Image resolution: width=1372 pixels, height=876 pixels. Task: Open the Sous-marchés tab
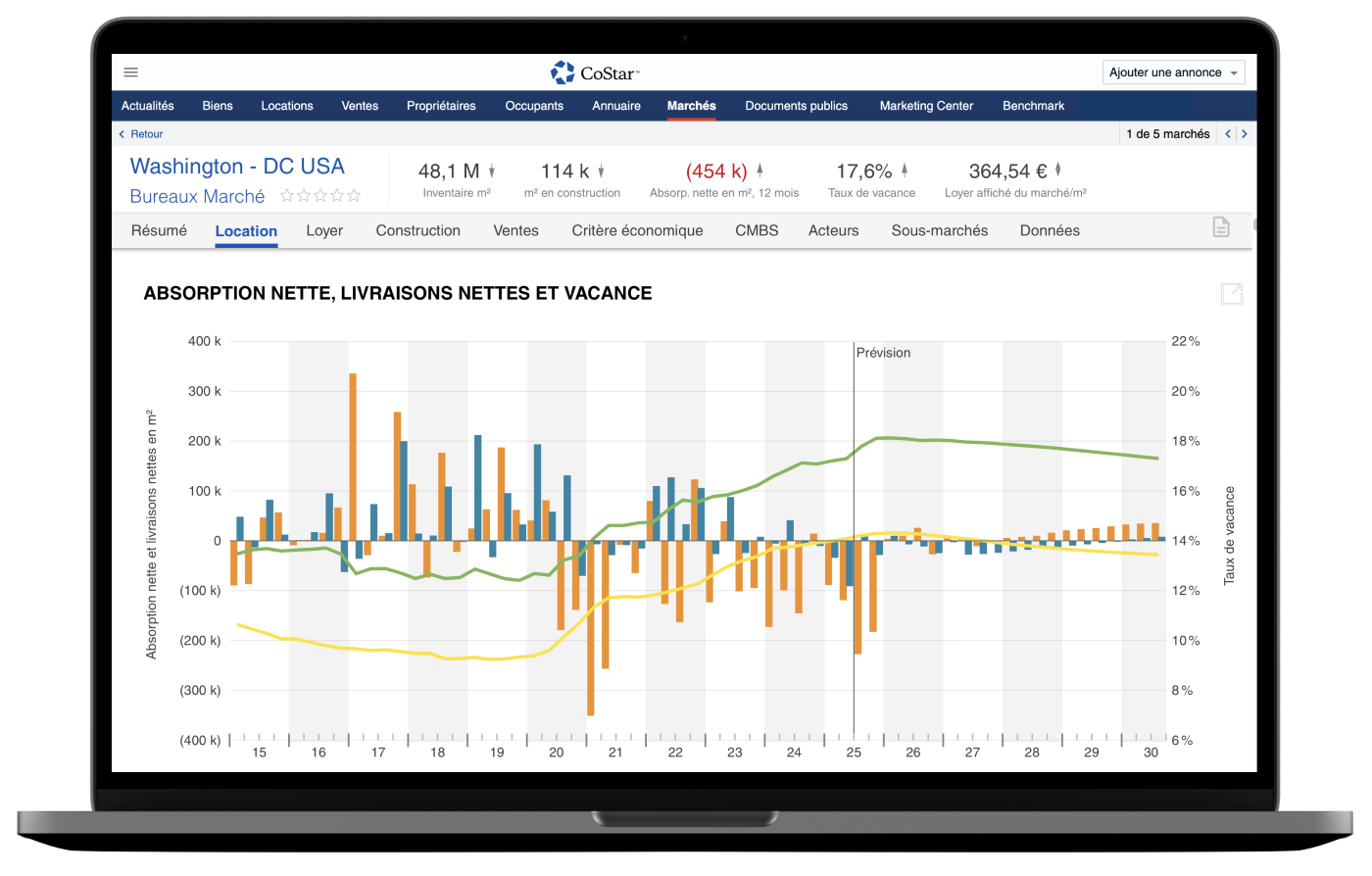tap(939, 231)
